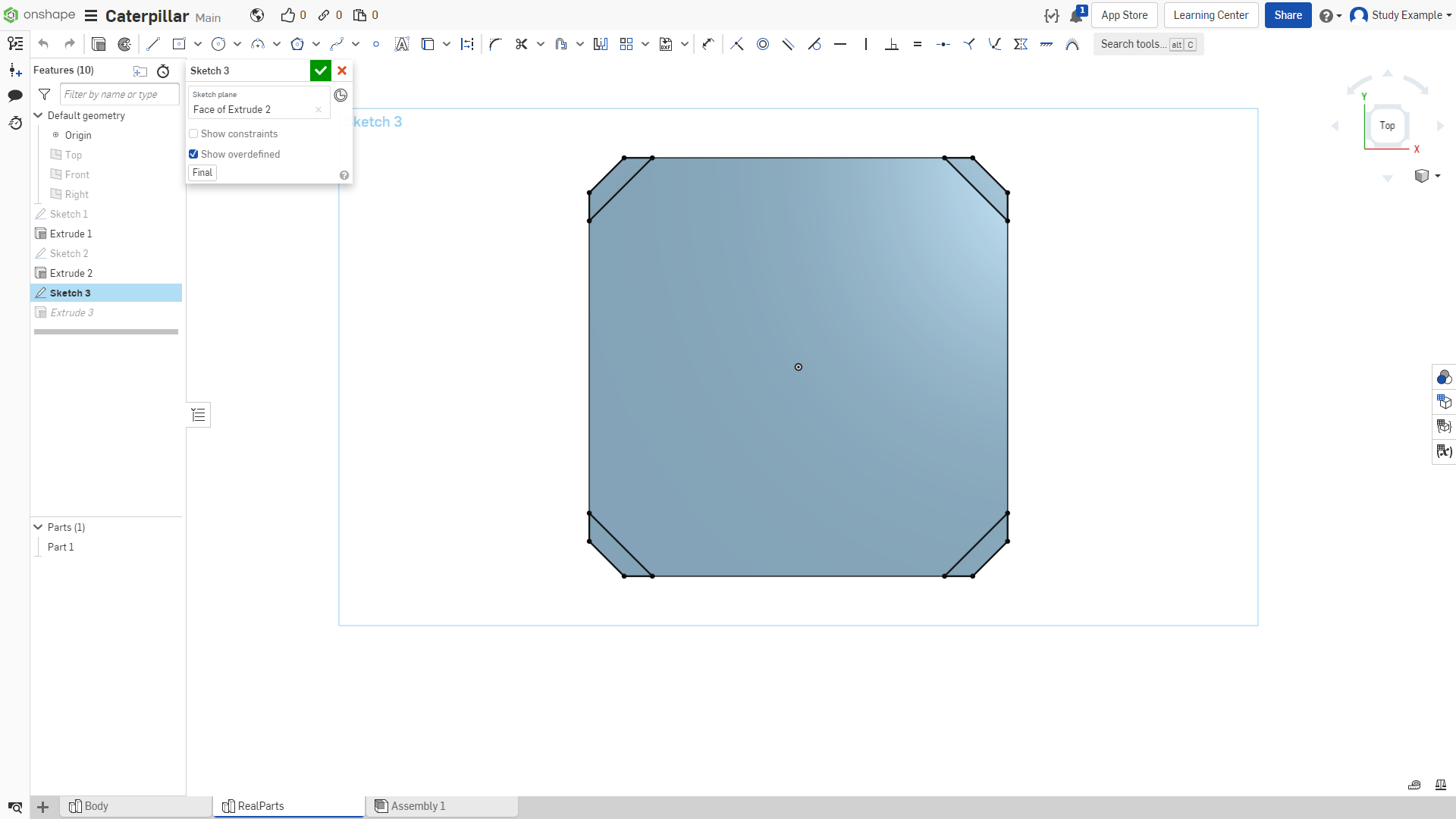This screenshot has width=1456, height=819.
Task: Click the Final button
Action: coord(202,173)
